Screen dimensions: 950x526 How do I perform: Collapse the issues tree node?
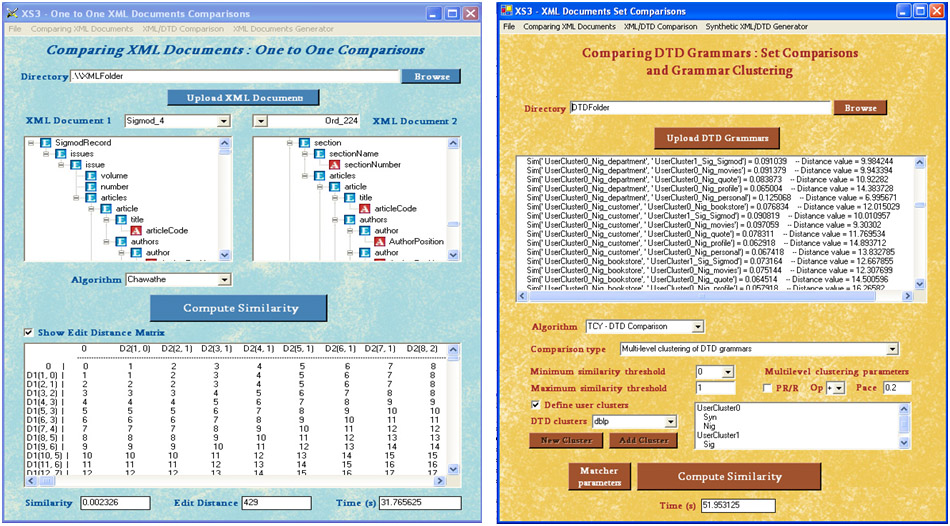point(46,154)
